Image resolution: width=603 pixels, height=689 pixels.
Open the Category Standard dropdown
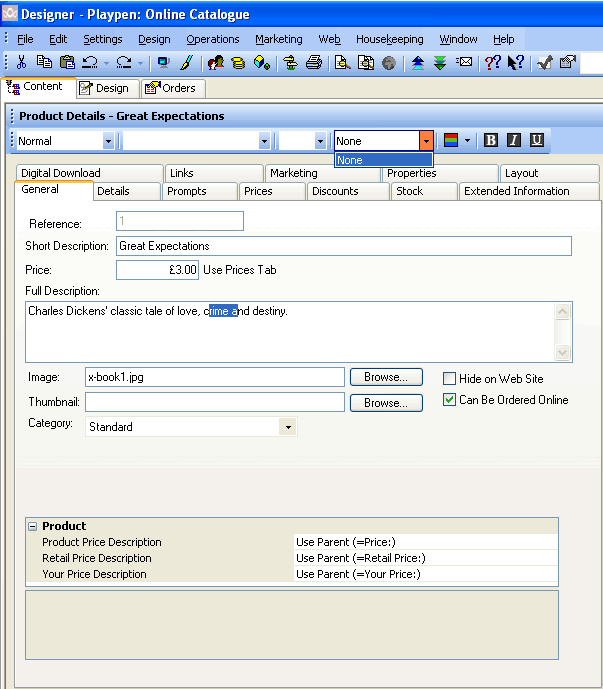pos(288,427)
